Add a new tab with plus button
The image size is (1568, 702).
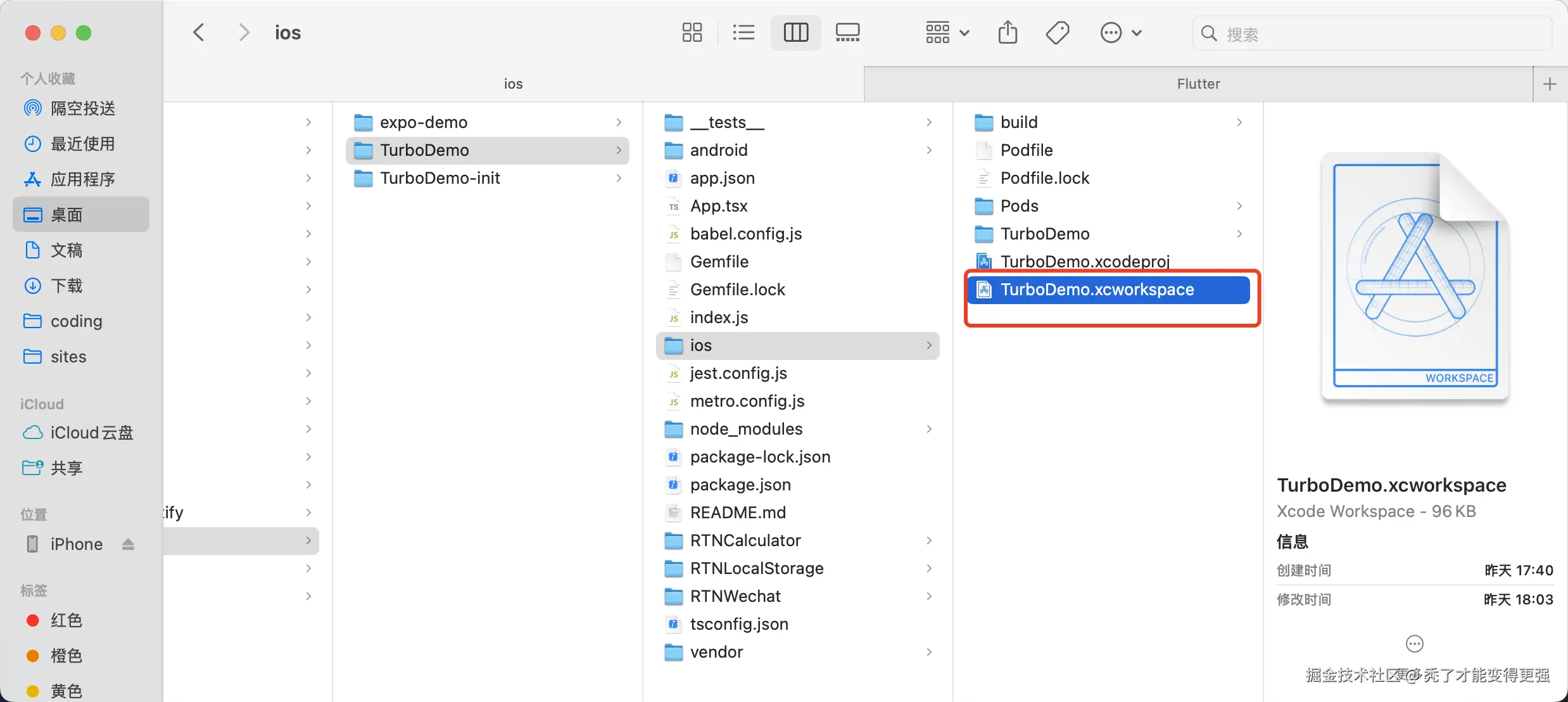1550,84
